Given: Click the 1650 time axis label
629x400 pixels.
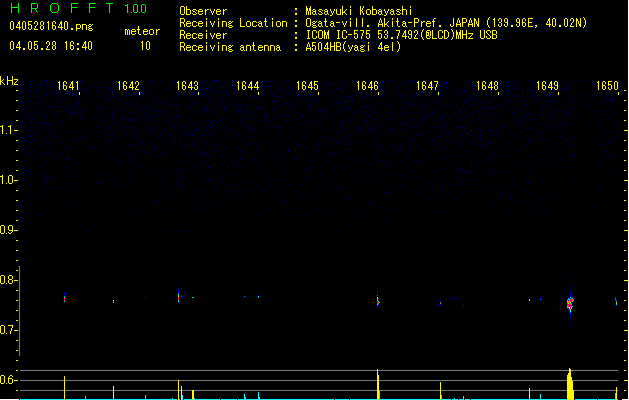Looking at the screenshot, I should pyautogui.click(x=607, y=86).
